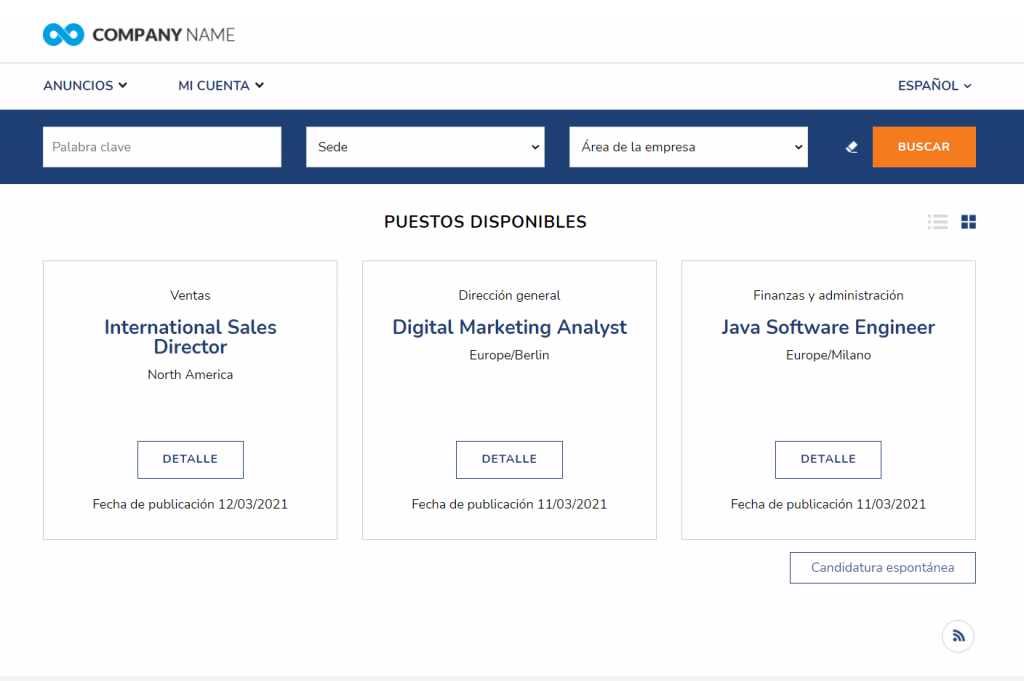Click the Candidatura espontánea button

click(x=882, y=567)
